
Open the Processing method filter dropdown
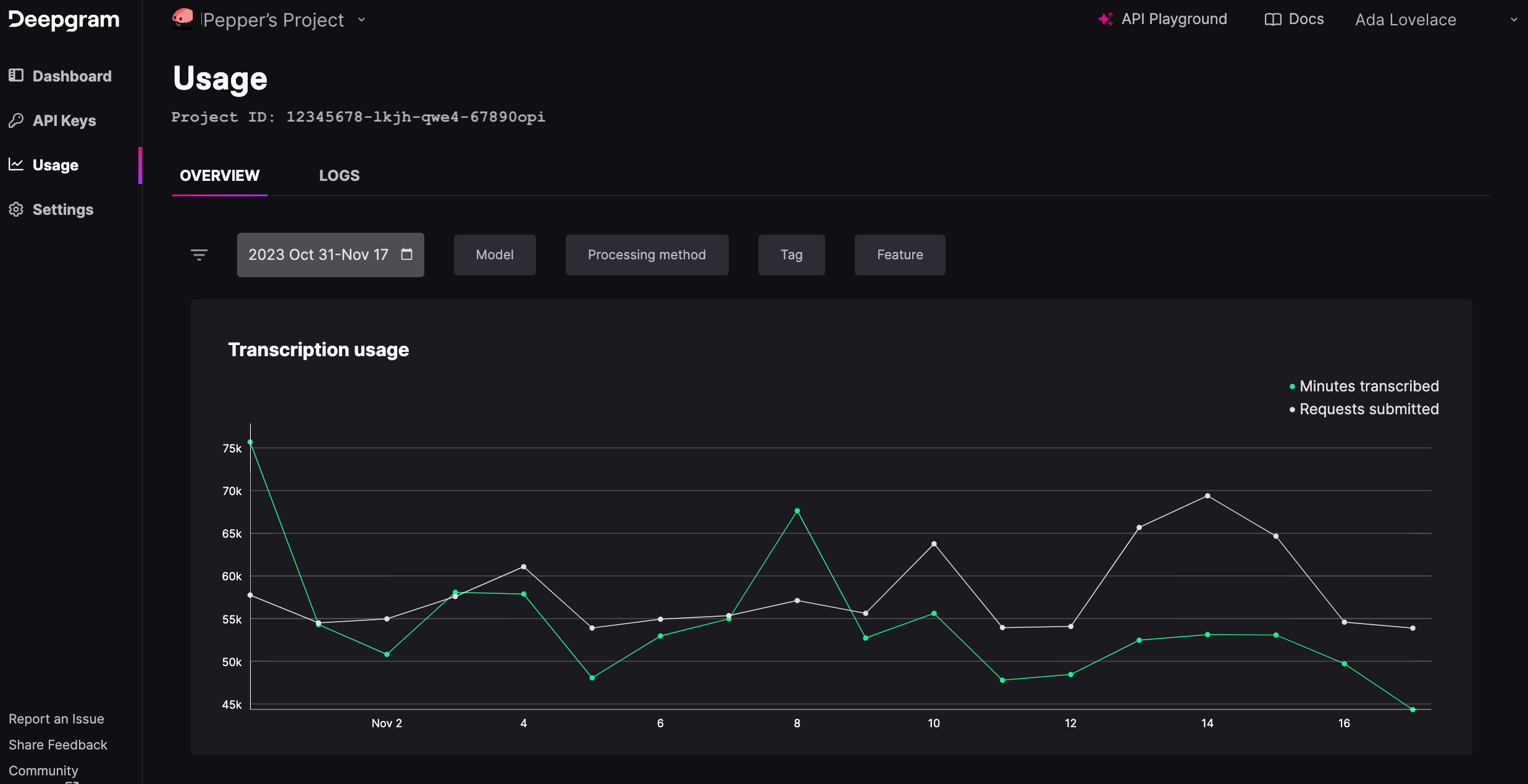tap(647, 255)
